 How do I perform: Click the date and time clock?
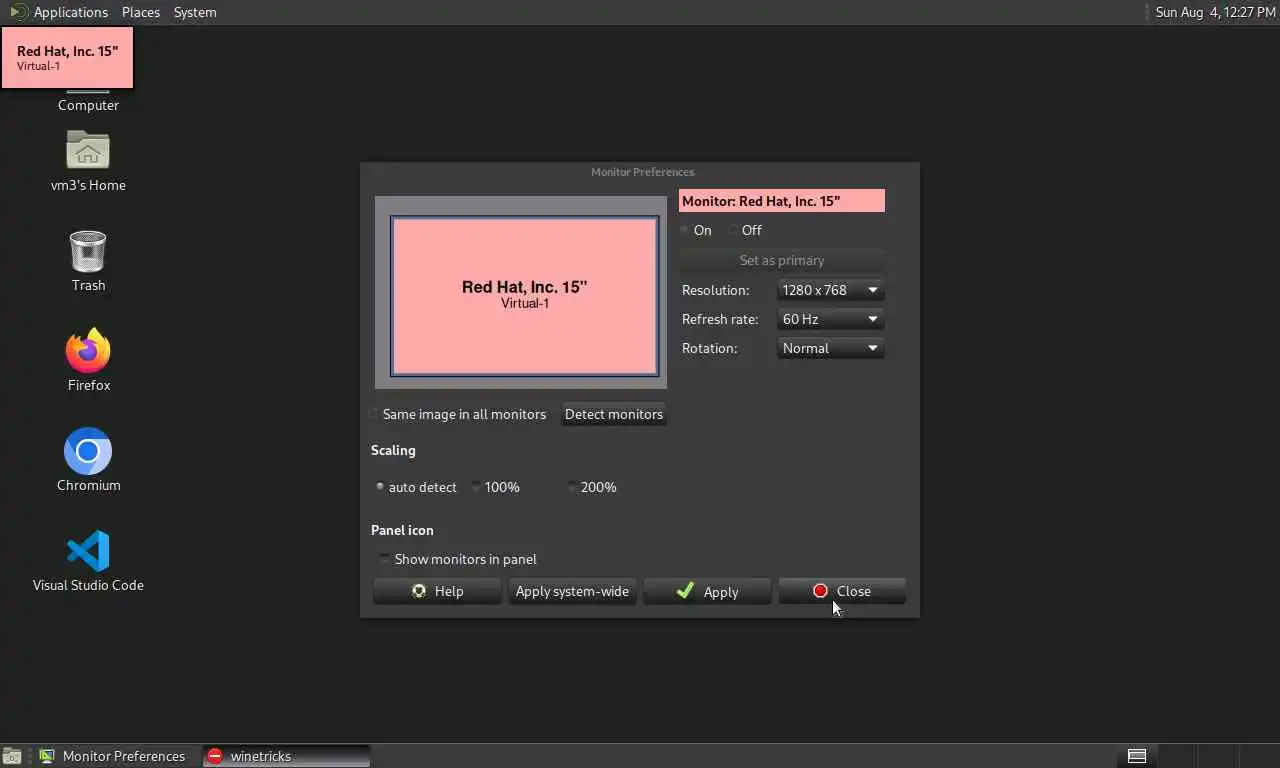pos(1215,12)
